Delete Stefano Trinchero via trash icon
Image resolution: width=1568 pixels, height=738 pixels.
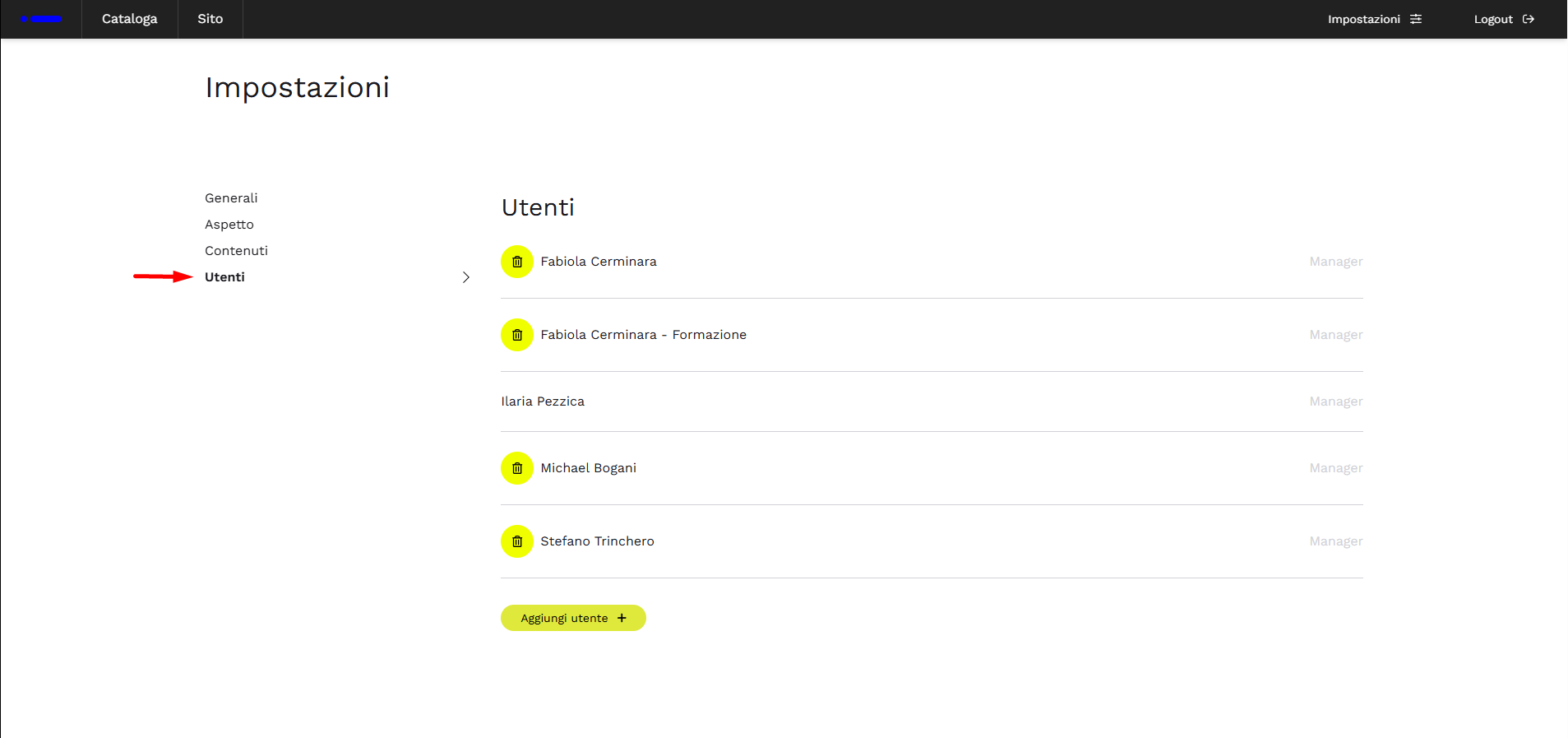click(x=517, y=541)
